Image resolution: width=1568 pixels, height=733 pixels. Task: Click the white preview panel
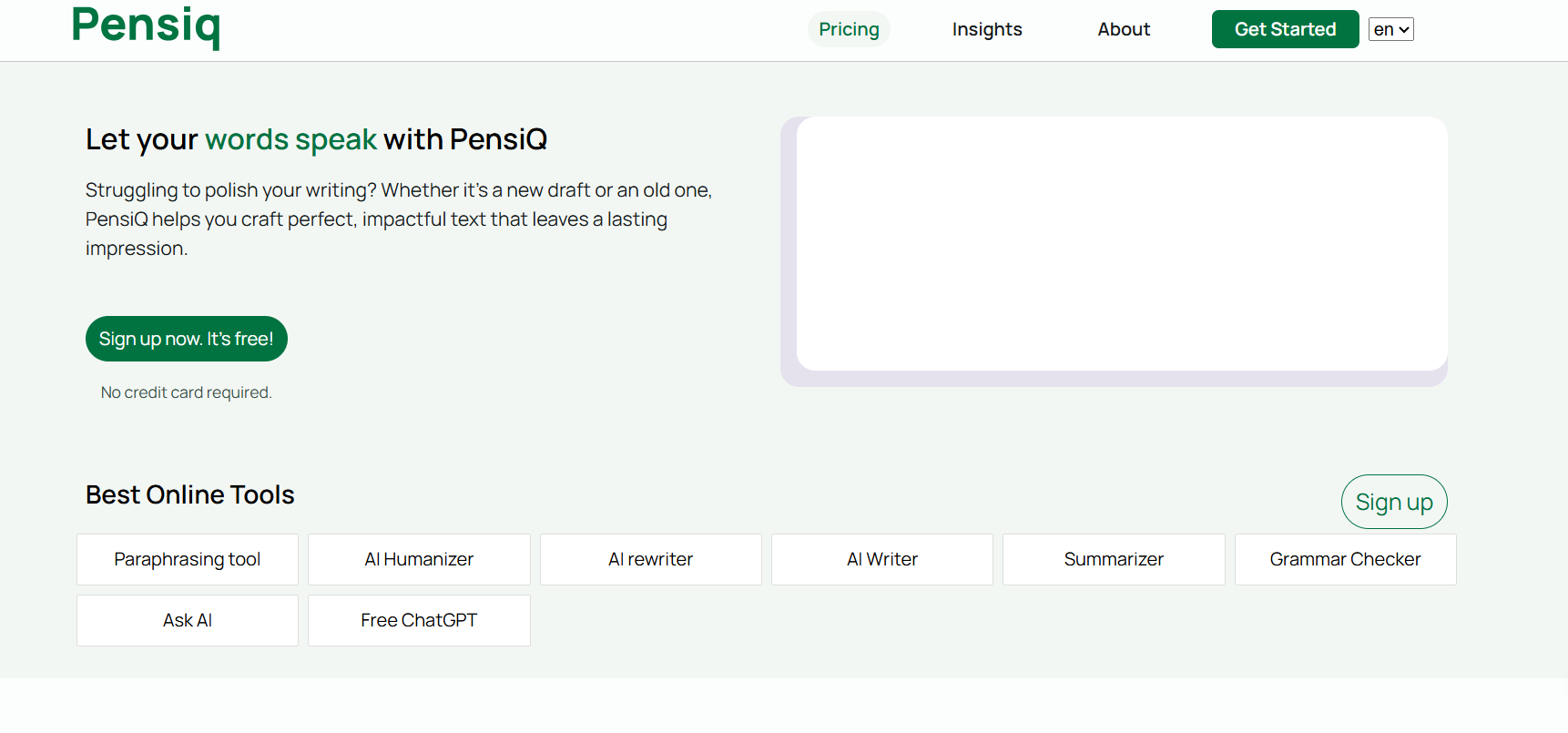1122,243
